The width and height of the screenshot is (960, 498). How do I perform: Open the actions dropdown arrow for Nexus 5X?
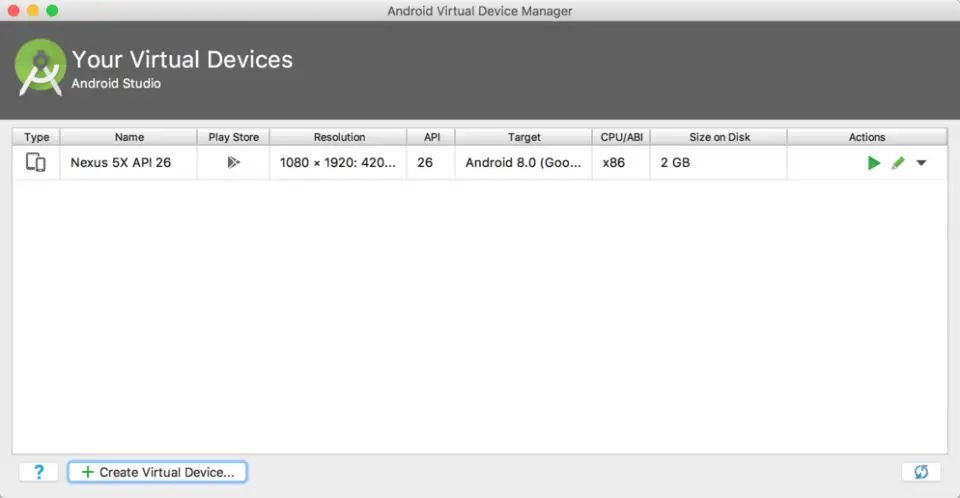pos(921,163)
